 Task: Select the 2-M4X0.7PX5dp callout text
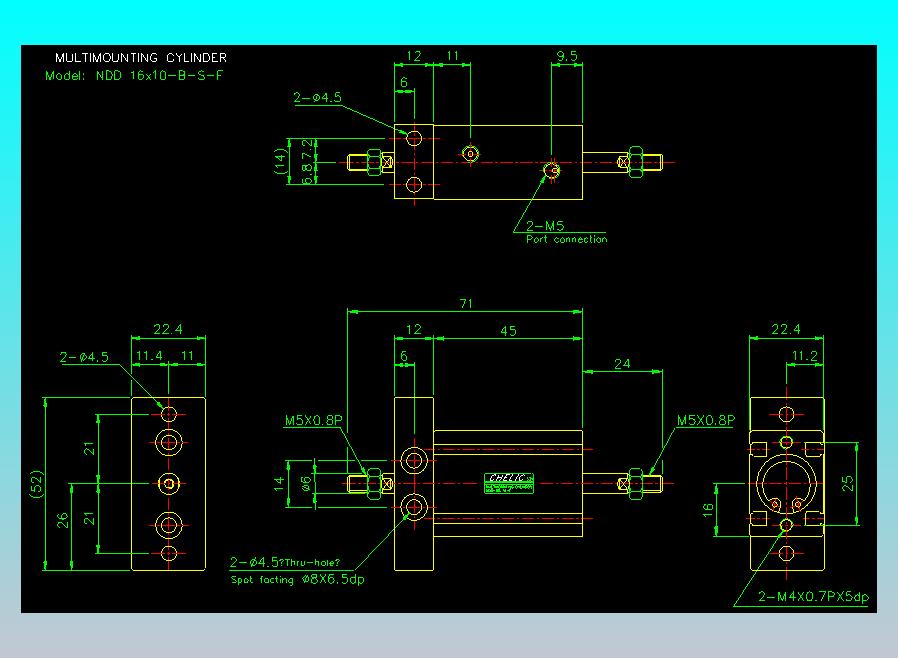point(813,597)
